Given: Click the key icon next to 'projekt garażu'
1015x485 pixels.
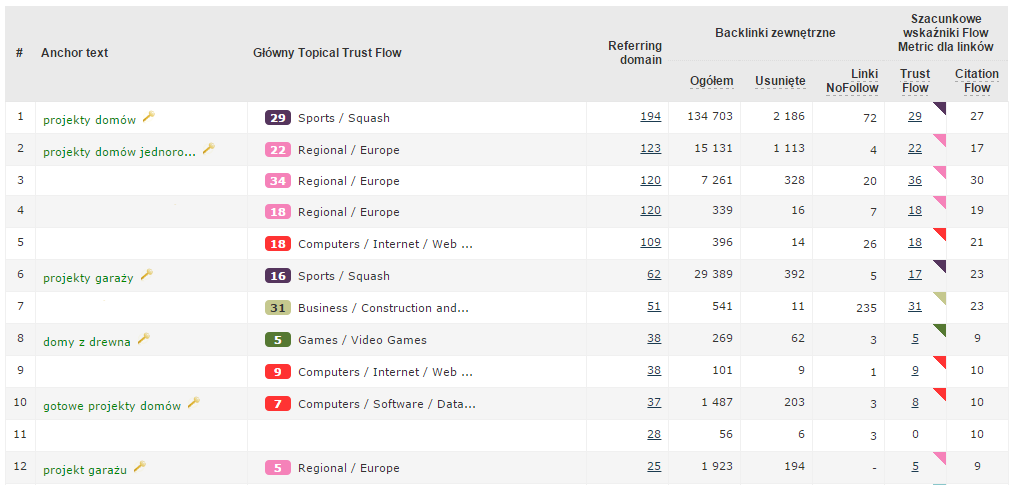Looking at the screenshot, I should [x=140, y=466].
